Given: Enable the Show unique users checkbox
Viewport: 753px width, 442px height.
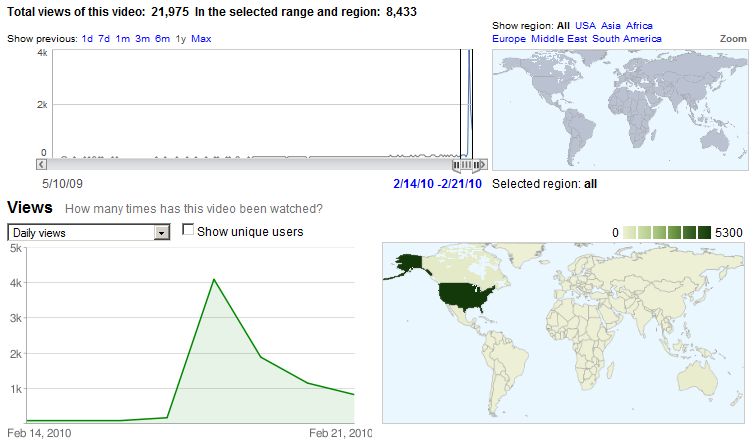Looking at the screenshot, I should pos(188,231).
